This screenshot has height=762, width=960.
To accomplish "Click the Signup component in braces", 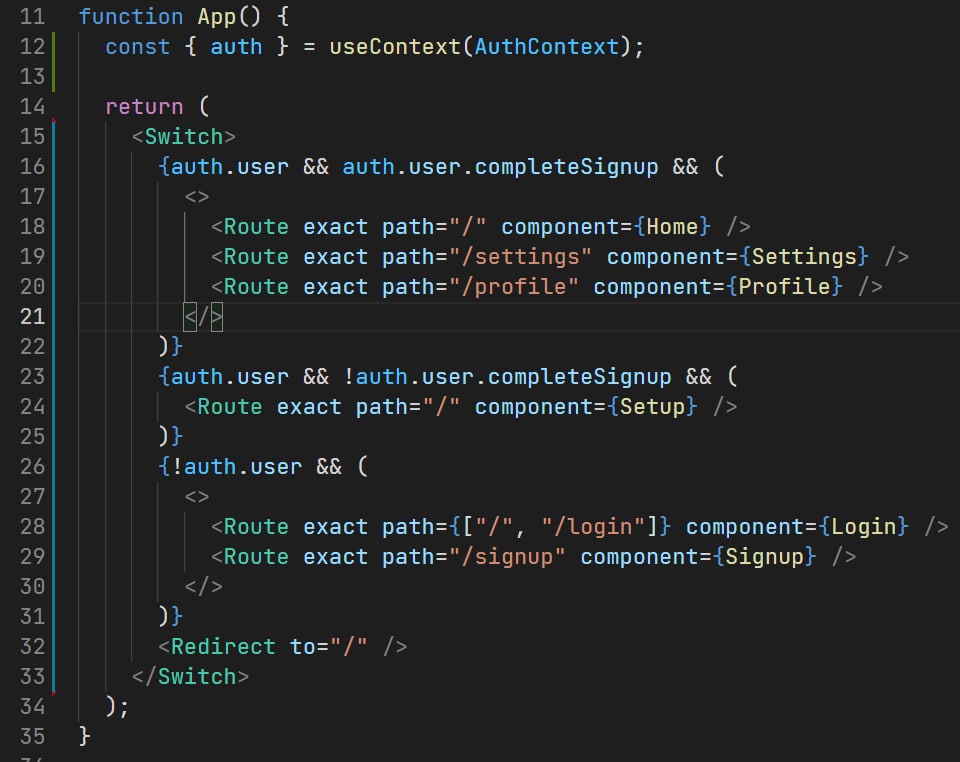I will (x=764, y=556).
